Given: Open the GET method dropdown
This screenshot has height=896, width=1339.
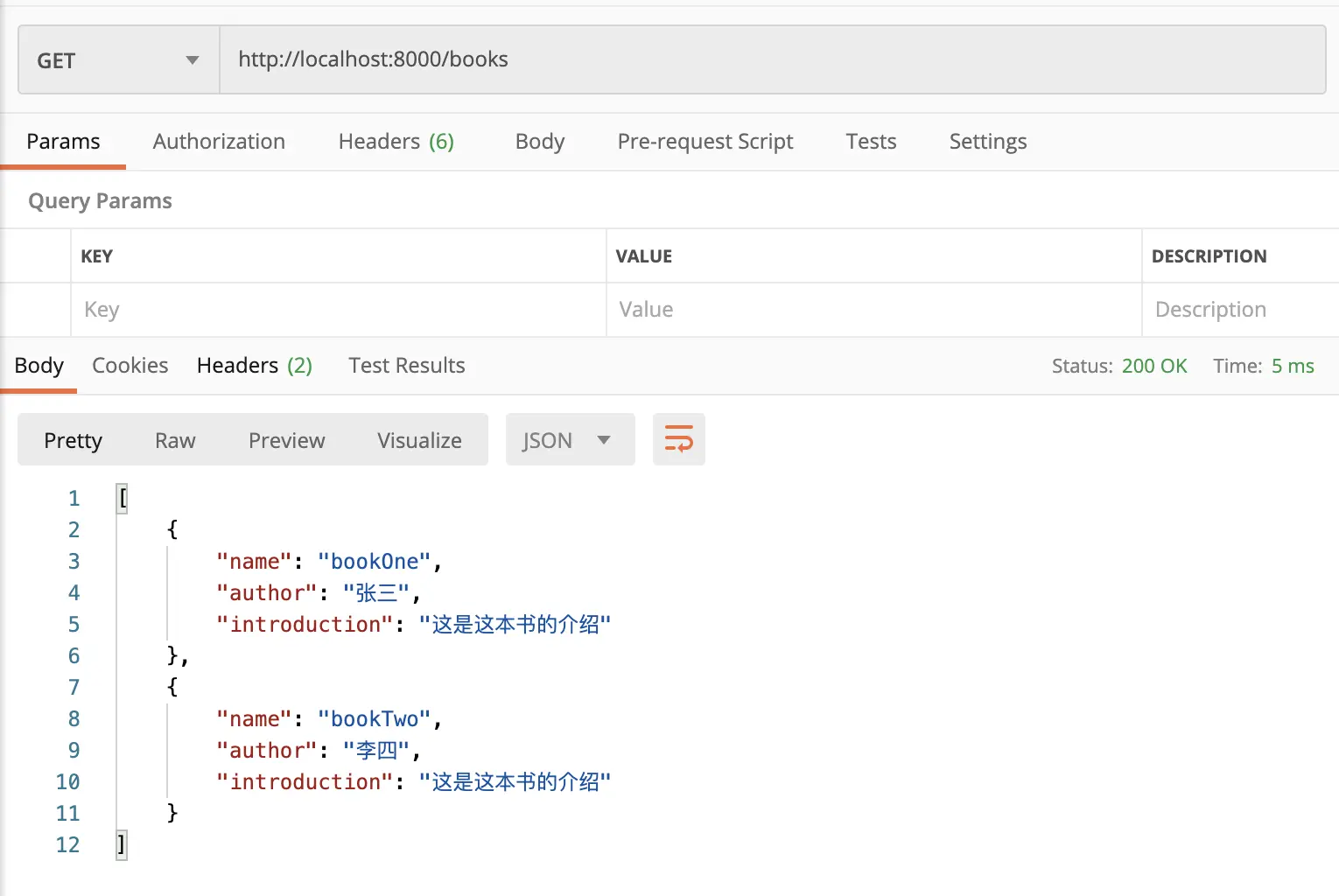Looking at the screenshot, I should tap(118, 60).
